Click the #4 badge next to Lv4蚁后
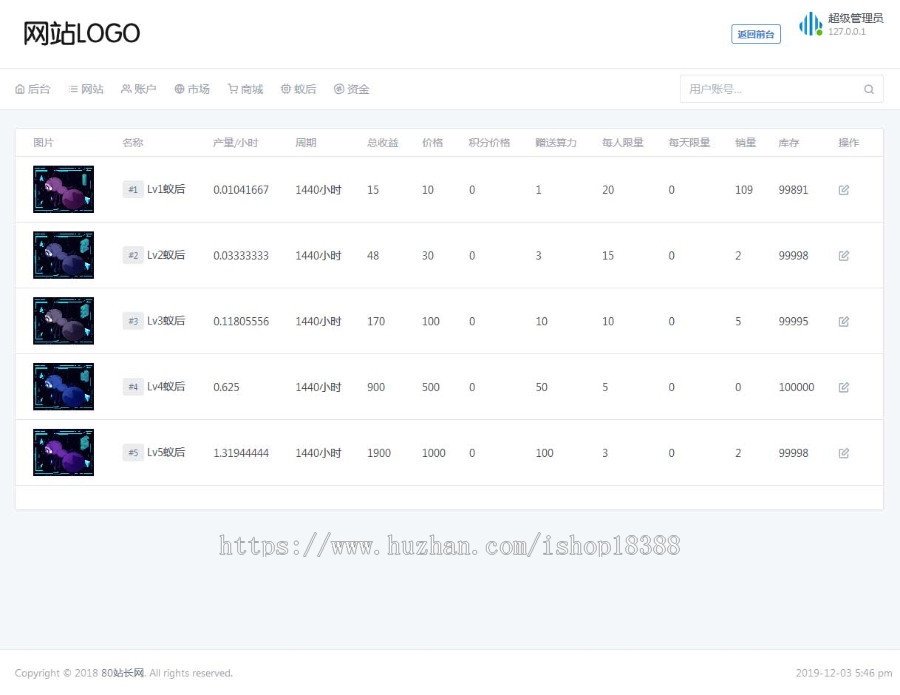The image size is (900, 695). coord(133,387)
